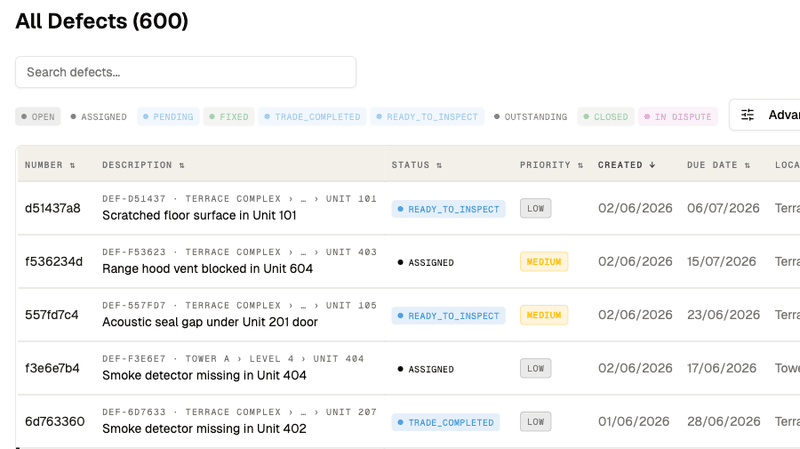Filter by ASSIGNED status chip
The height and width of the screenshot is (449, 800).
[x=98, y=117]
